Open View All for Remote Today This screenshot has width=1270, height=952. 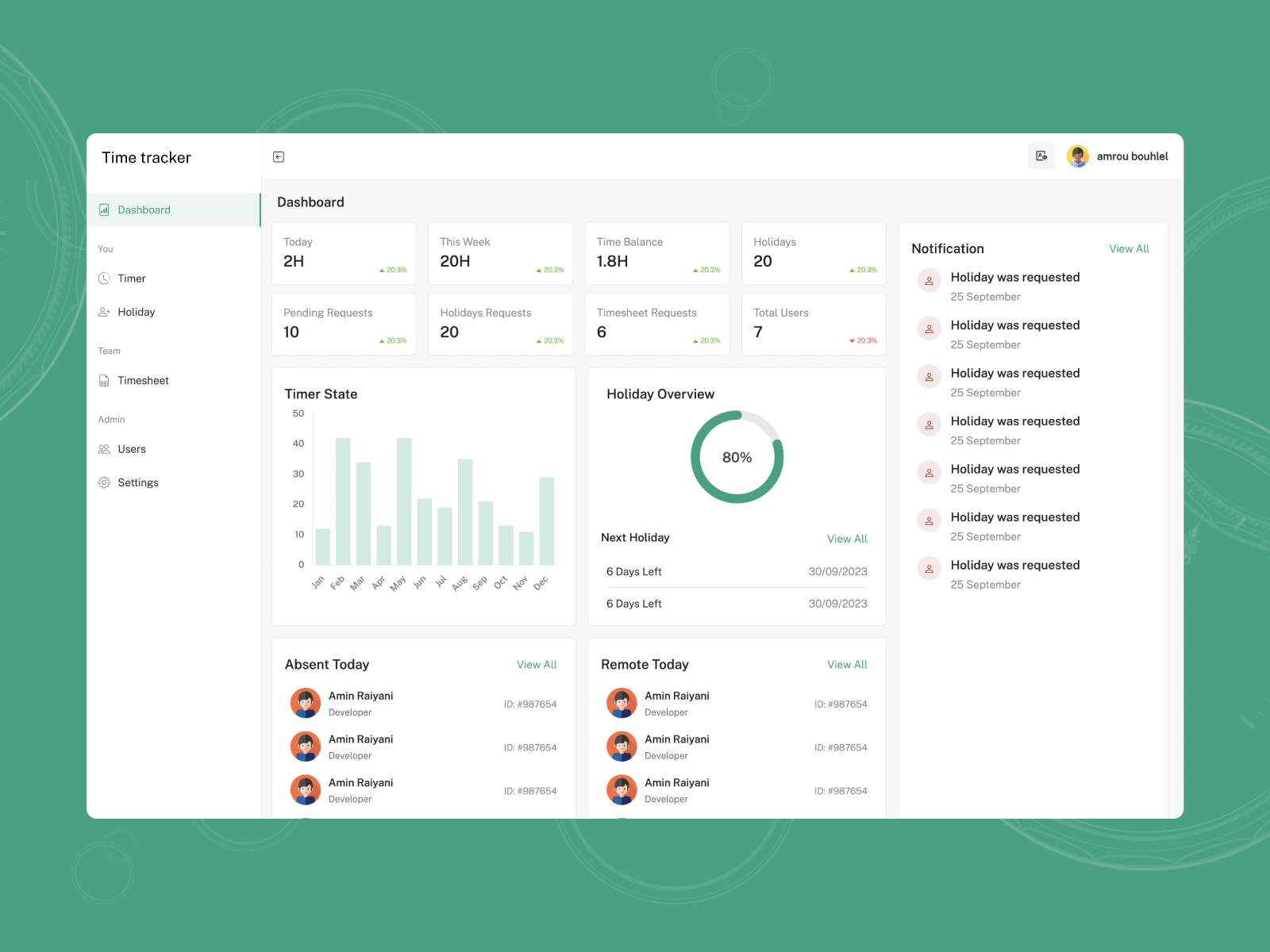[847, 665]
